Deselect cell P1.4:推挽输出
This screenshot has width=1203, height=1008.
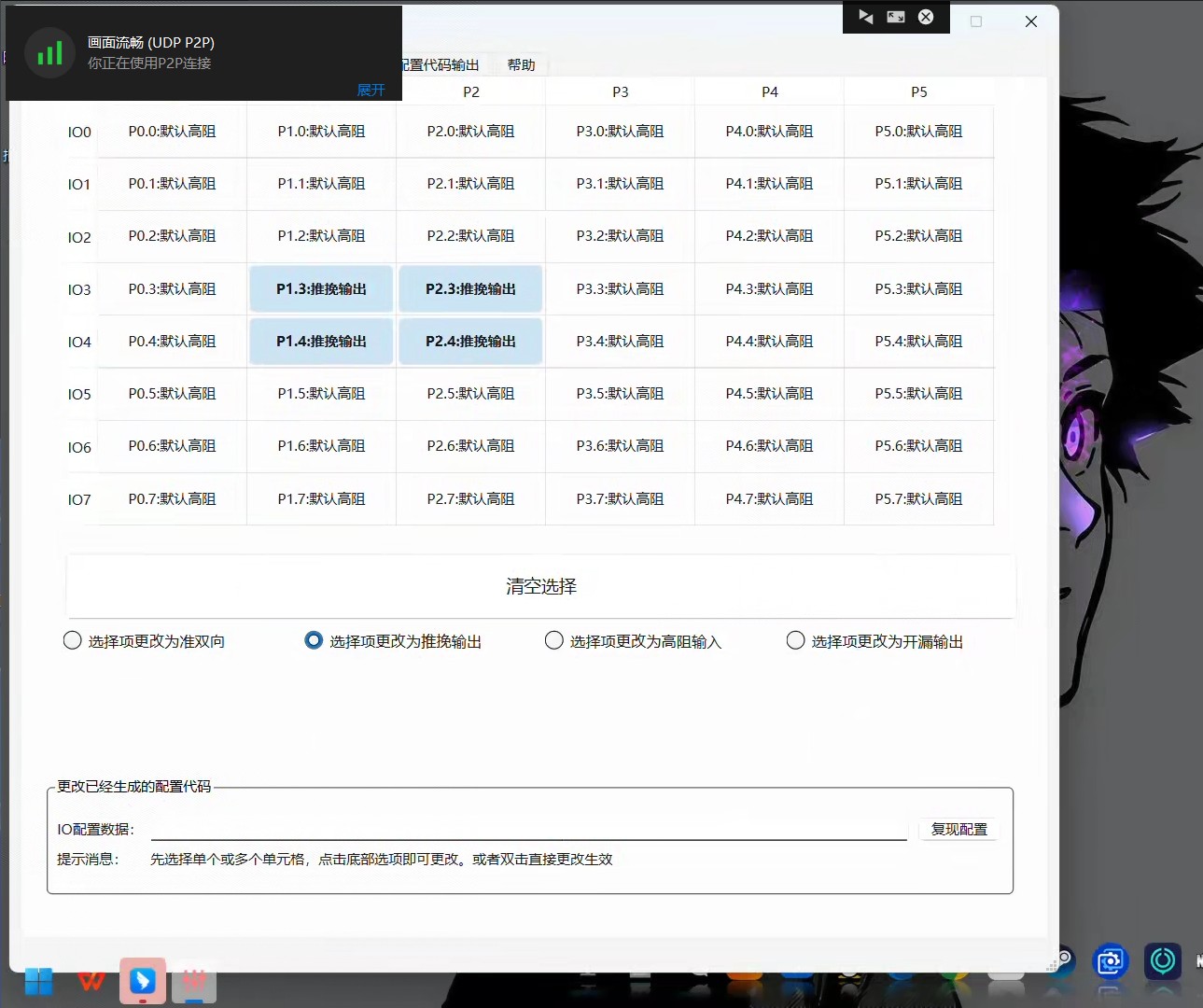(x=321, y=342)
